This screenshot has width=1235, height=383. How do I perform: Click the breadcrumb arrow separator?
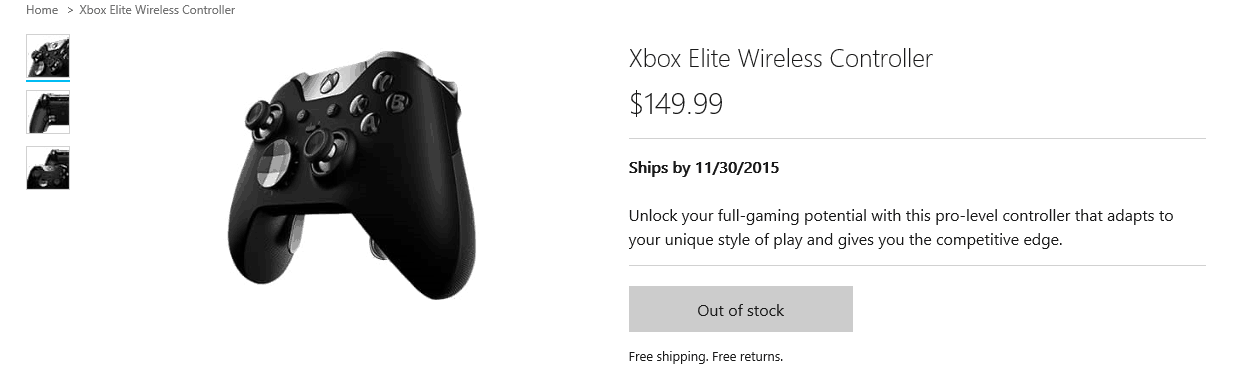[x=69, y=10]
